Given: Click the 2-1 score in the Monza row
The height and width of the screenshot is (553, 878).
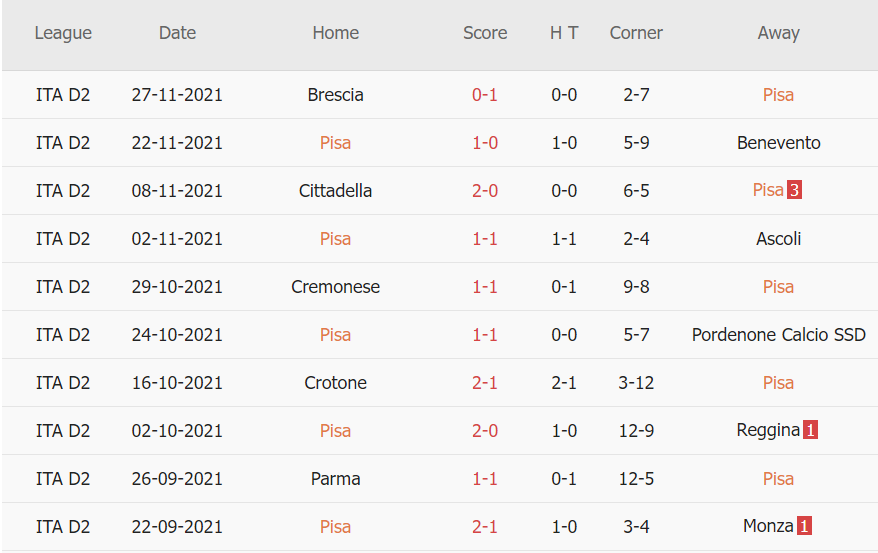Looking at the screenshot, I should click(x=485, y=527).
